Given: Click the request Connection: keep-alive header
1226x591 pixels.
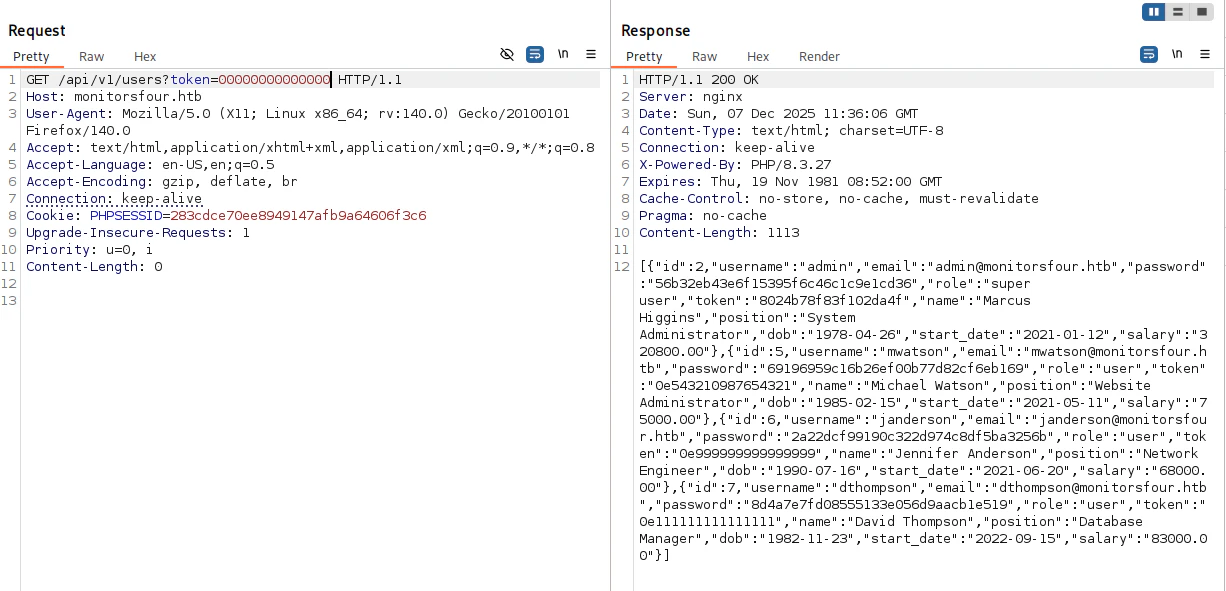Looking at the screenshot, I should [x=112, y=198].
